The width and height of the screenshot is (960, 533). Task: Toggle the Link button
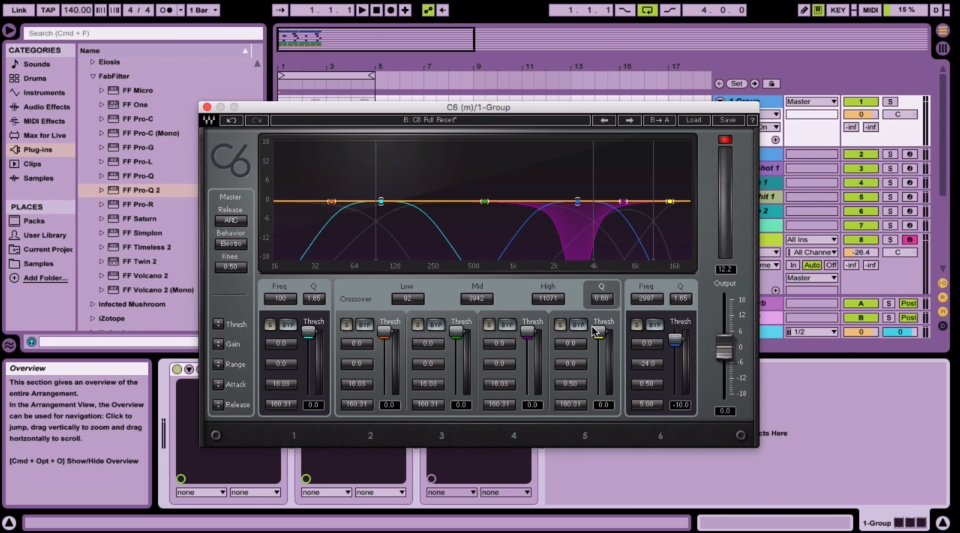point(19,10)
